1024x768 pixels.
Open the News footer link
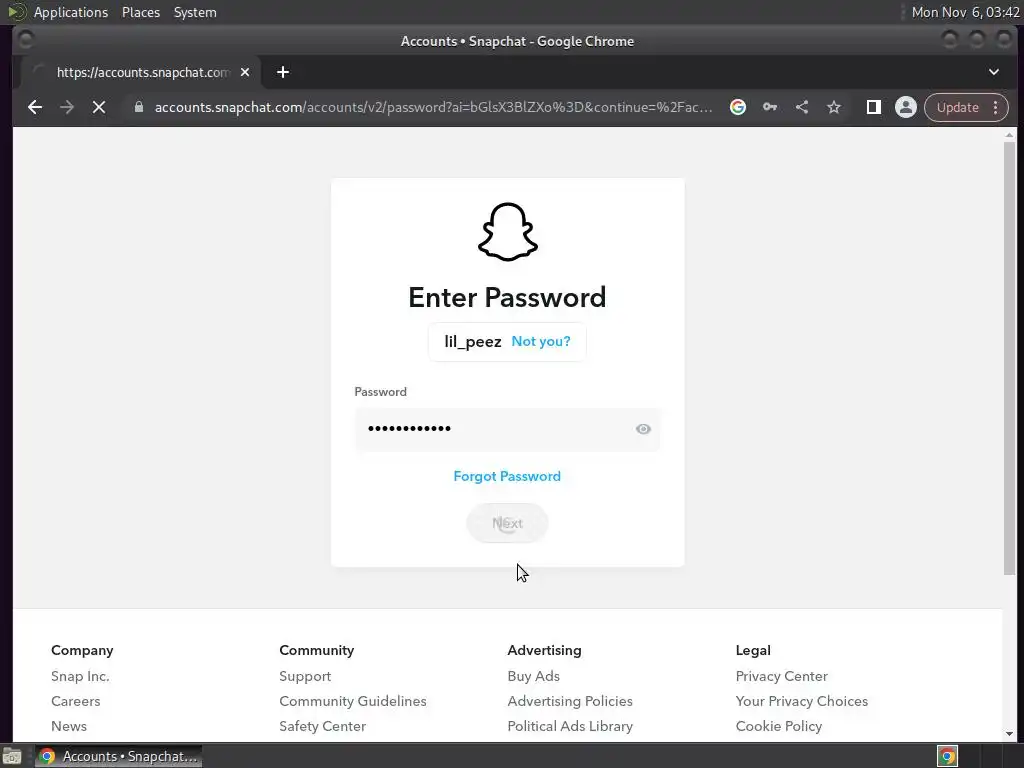tap(69, 726)
